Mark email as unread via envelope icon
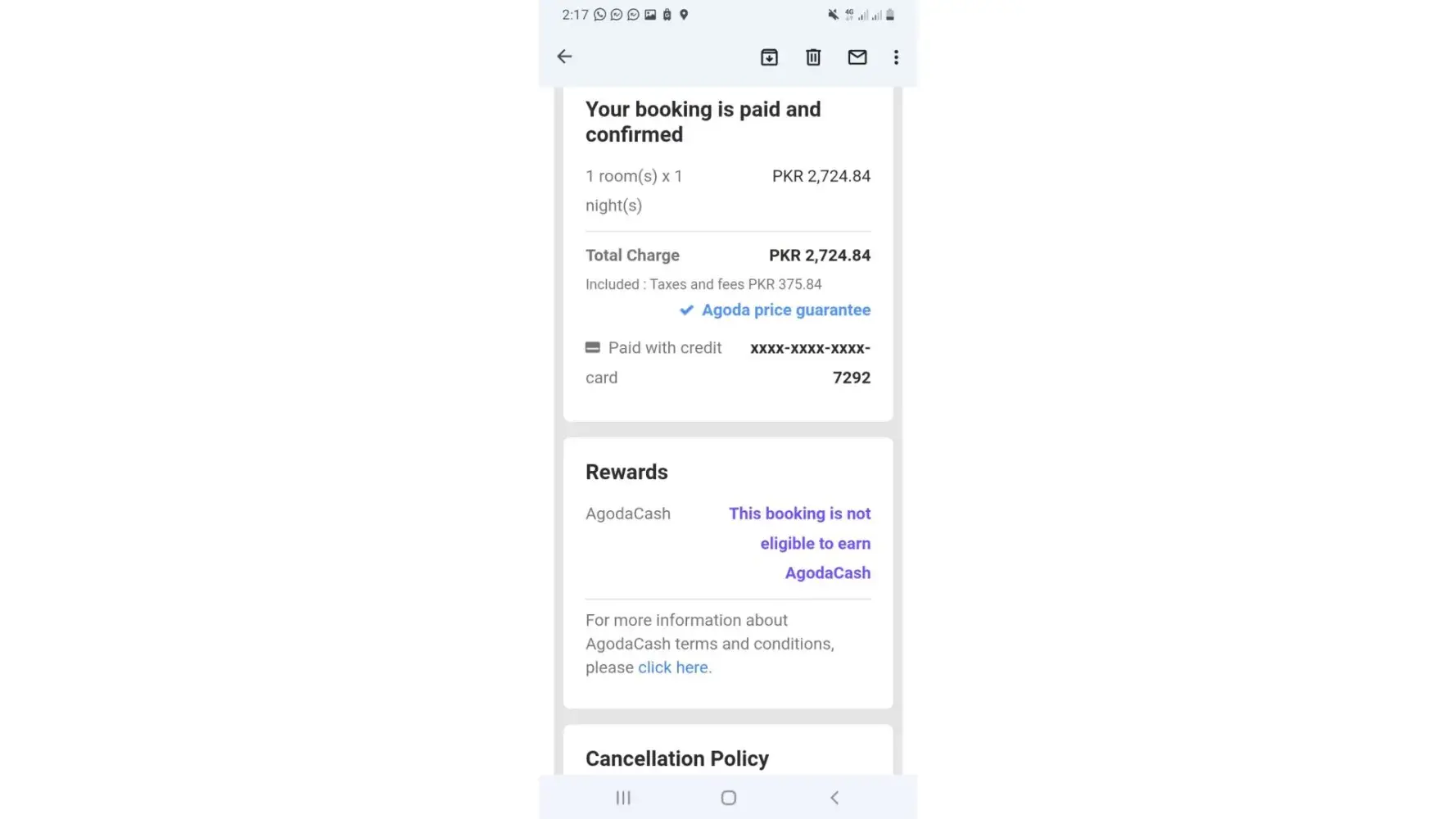The height and width of the screenshot is (819, 1456). coord(857,57)
